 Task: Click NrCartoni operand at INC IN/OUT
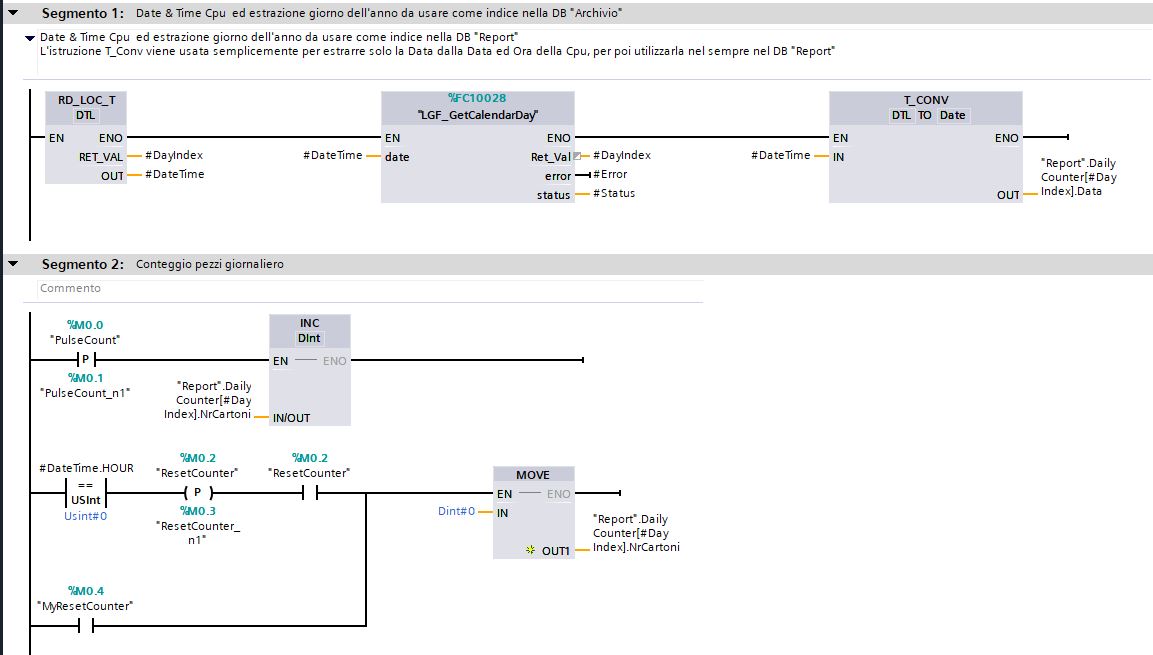coord(207,400)
